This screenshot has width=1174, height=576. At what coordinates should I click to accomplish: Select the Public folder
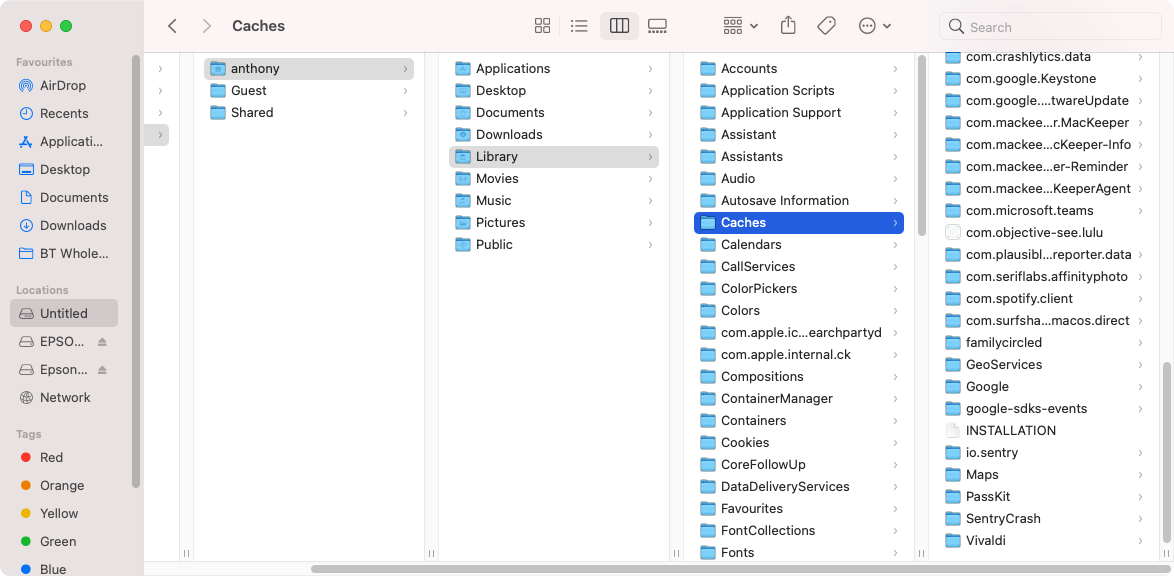coord(554,244)
